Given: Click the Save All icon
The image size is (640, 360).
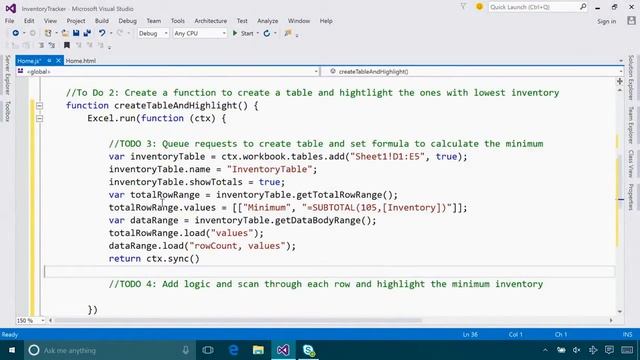Looking at the screenshot, I should (87, 33).
